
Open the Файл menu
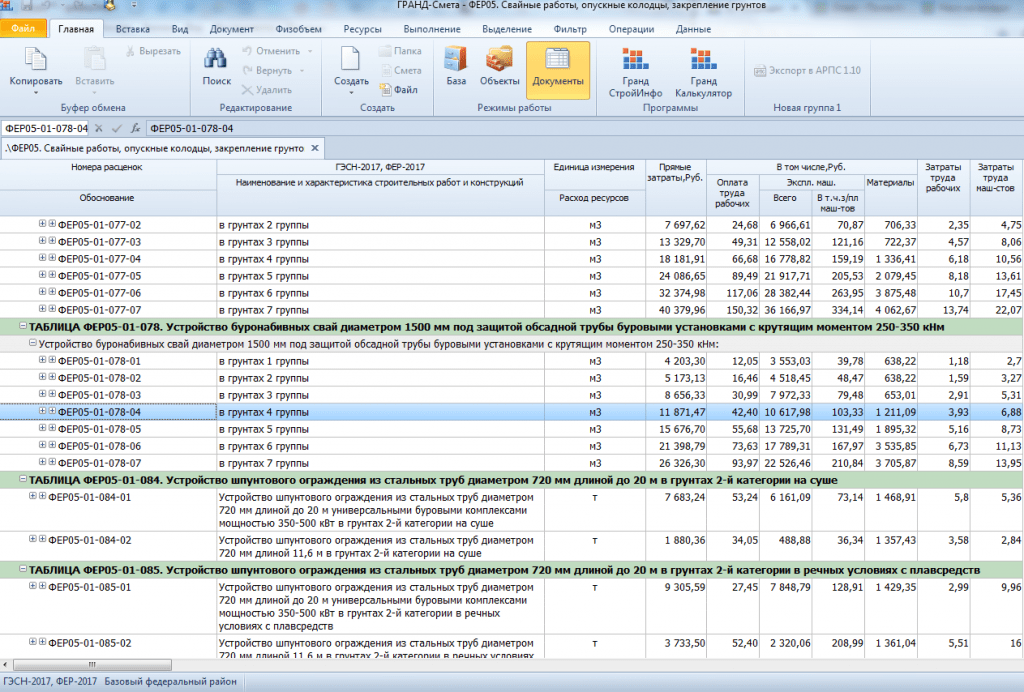click(23, 28)
